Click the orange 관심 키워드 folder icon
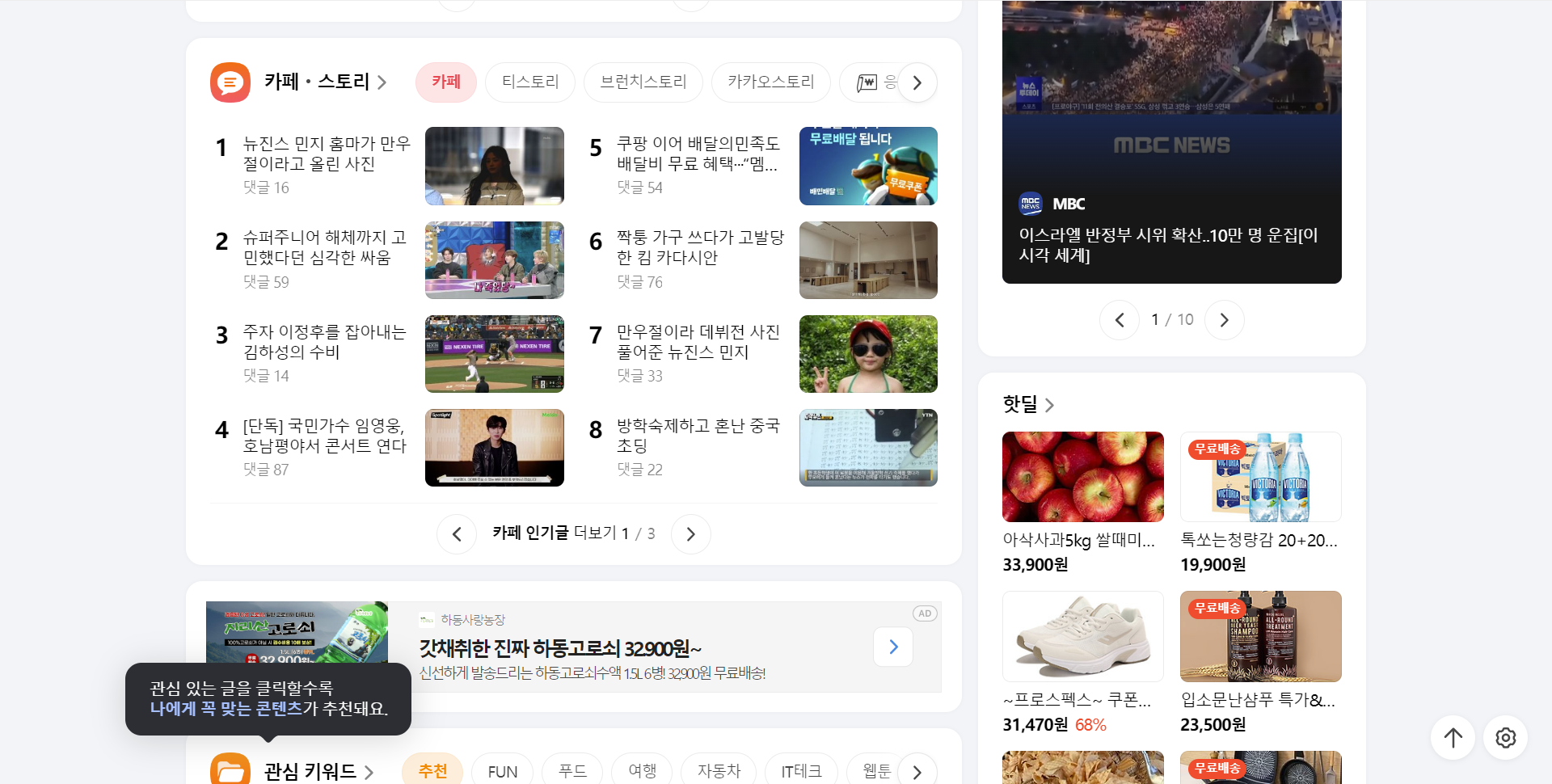The image size is (1552, 784). [x=230, y=770]
